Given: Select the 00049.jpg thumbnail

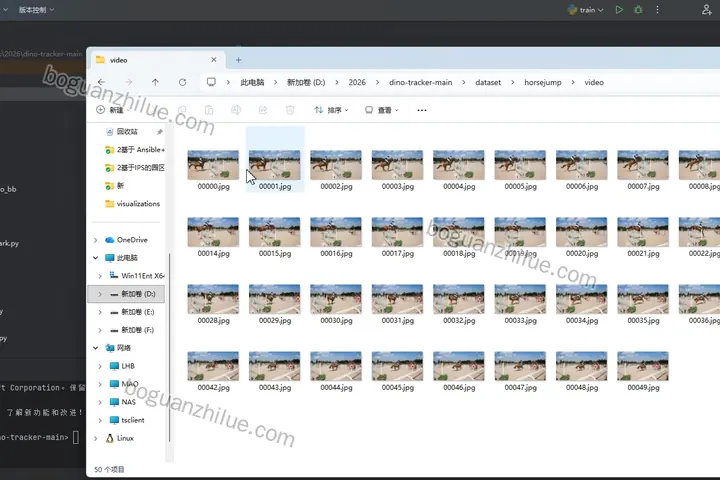Looking at the screenshot, I should pos(643,366).
